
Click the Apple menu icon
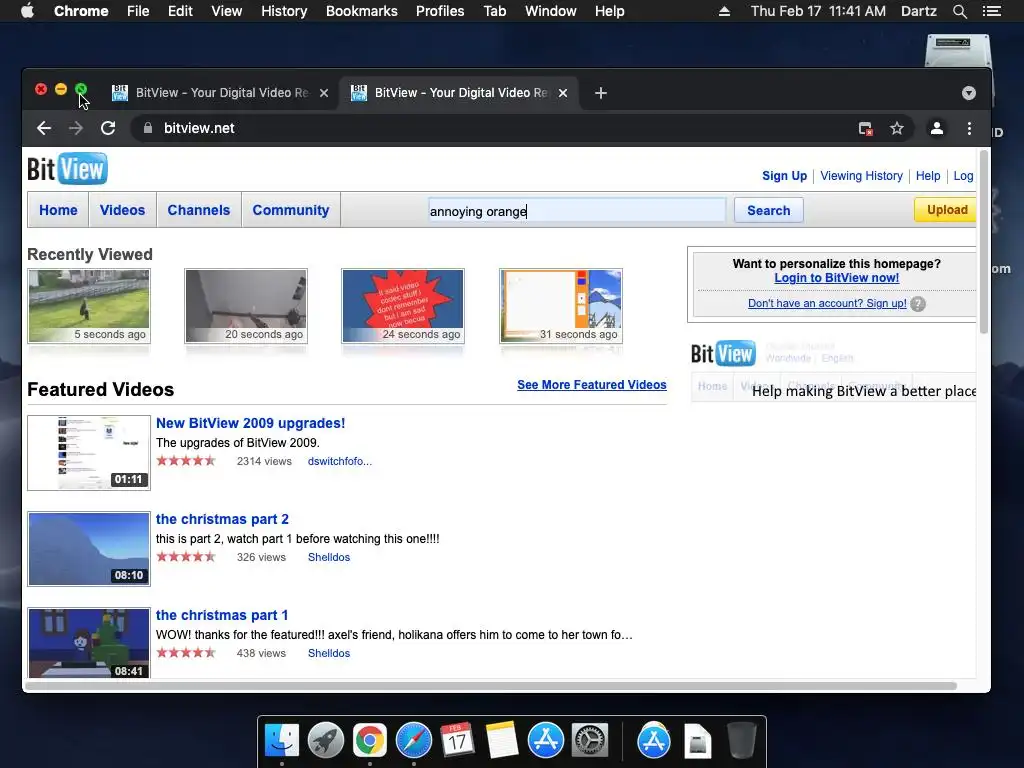27,11
